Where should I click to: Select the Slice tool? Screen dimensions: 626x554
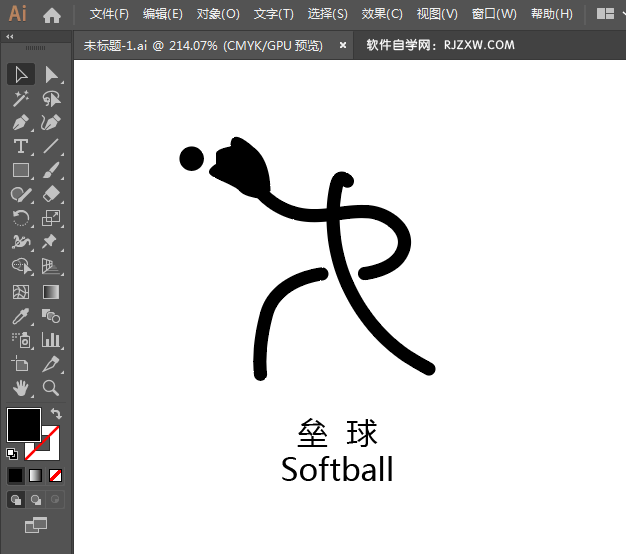point(52,364)
